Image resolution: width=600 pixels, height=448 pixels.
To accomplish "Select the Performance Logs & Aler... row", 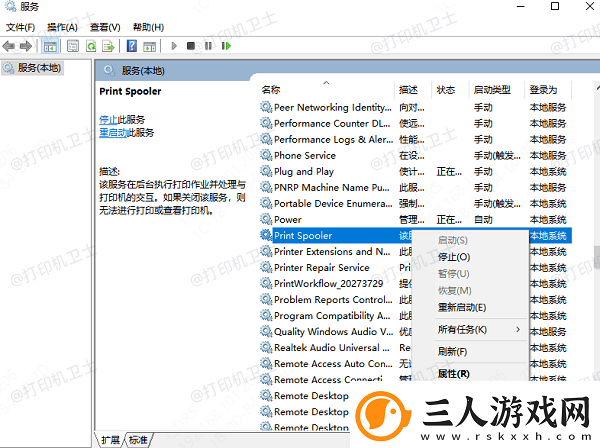I will pyautogui.click(x=415, y=139).
